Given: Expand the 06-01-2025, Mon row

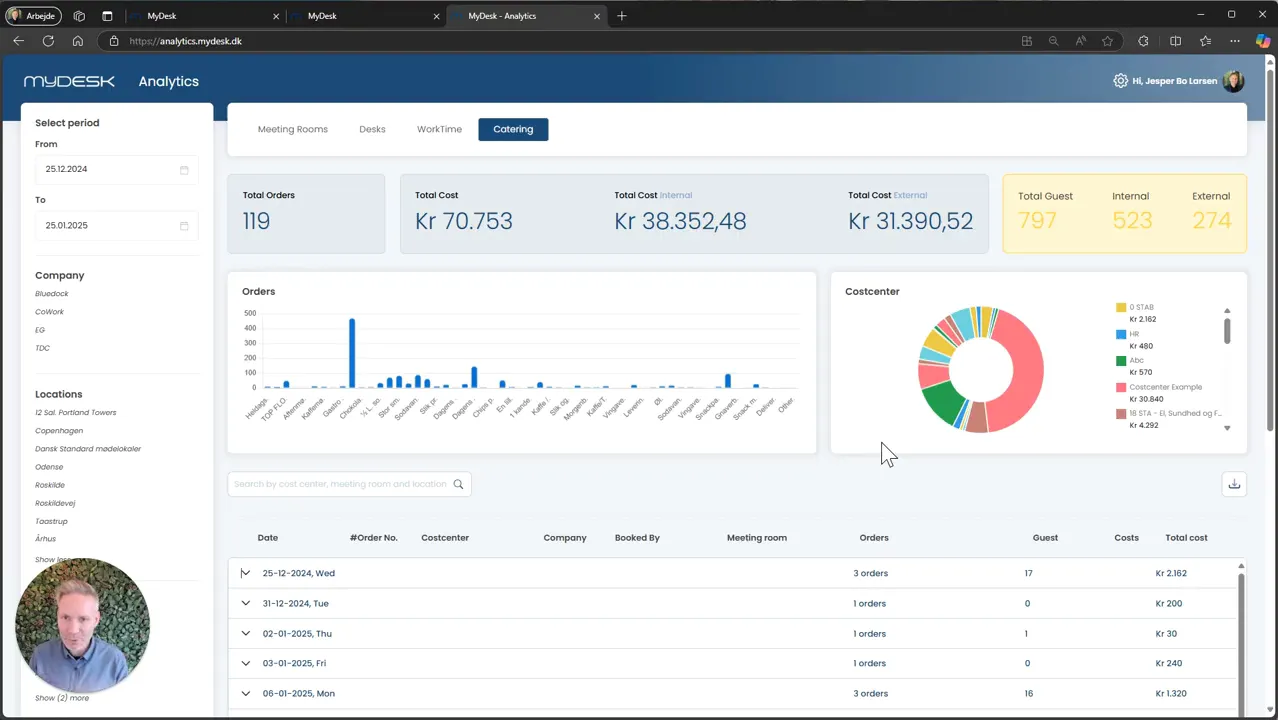Looking at the screenshot, I should tap(245, 693).
